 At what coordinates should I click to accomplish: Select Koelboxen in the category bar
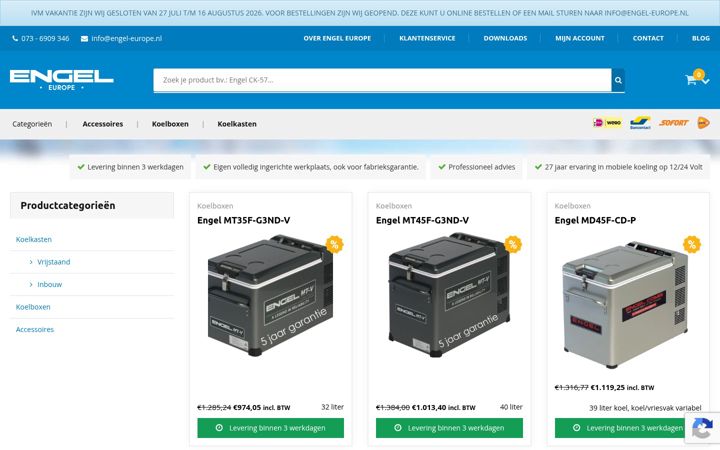click(x=170, y=124)
